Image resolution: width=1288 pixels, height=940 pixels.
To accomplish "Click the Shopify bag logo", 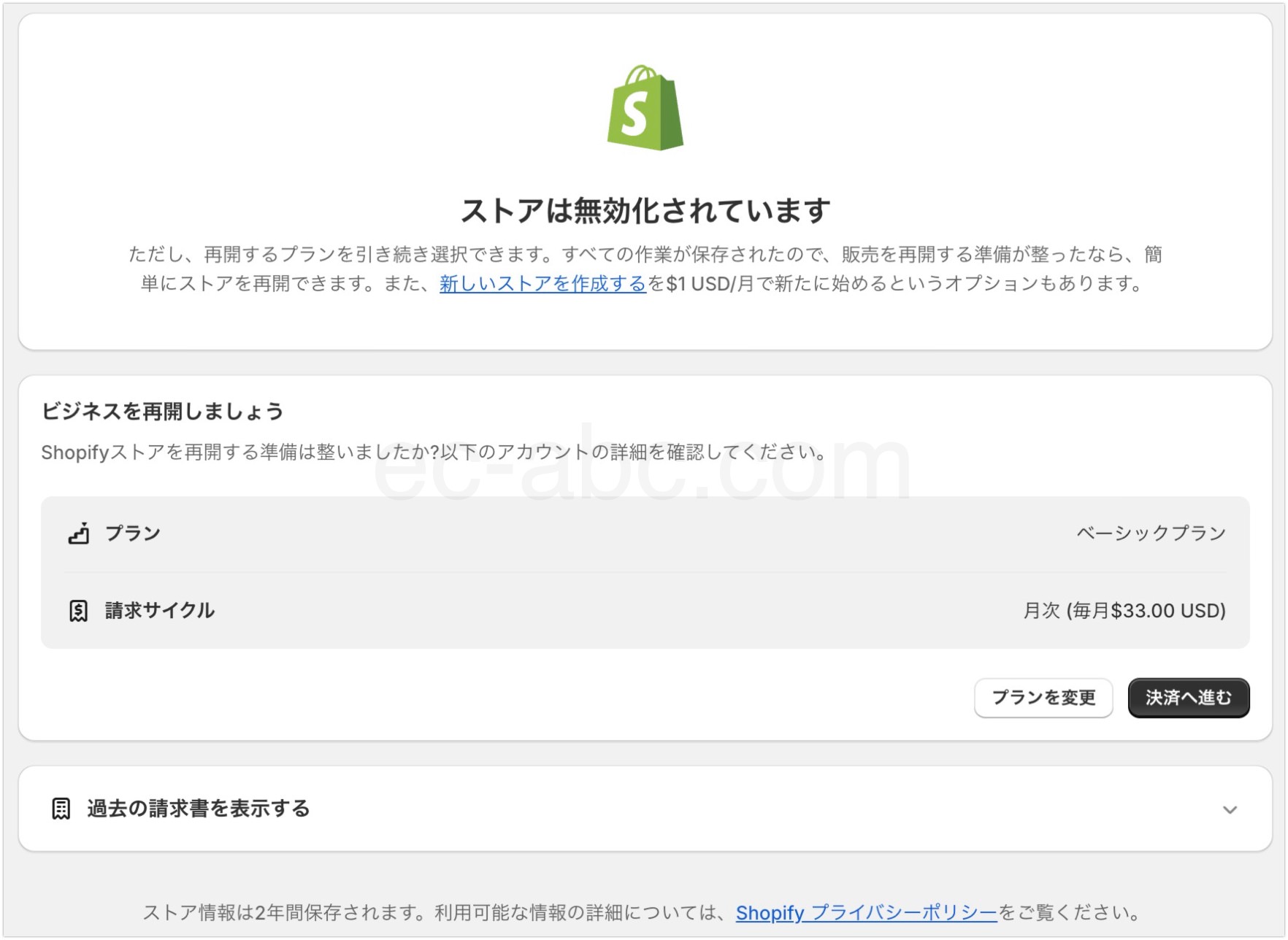I will click(645, 108).
